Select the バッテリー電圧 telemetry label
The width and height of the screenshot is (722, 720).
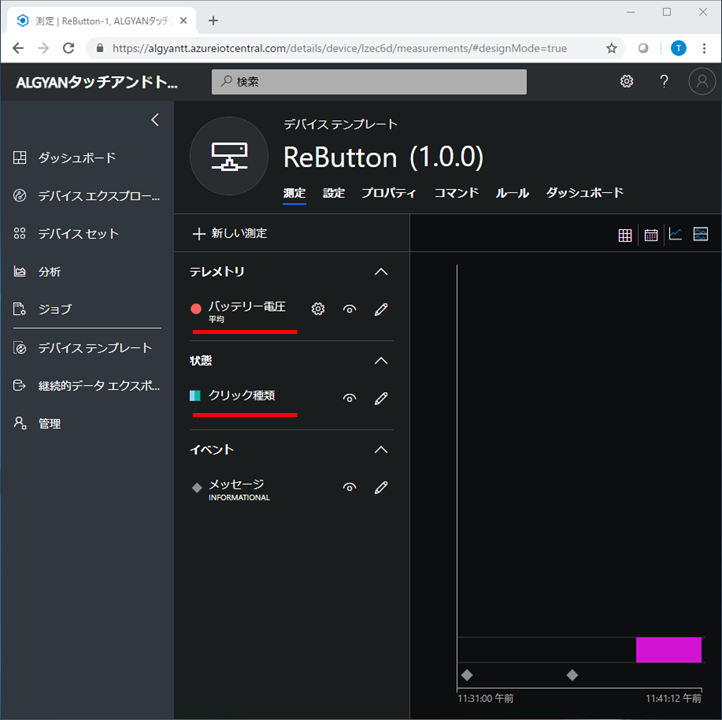point(247,307)
